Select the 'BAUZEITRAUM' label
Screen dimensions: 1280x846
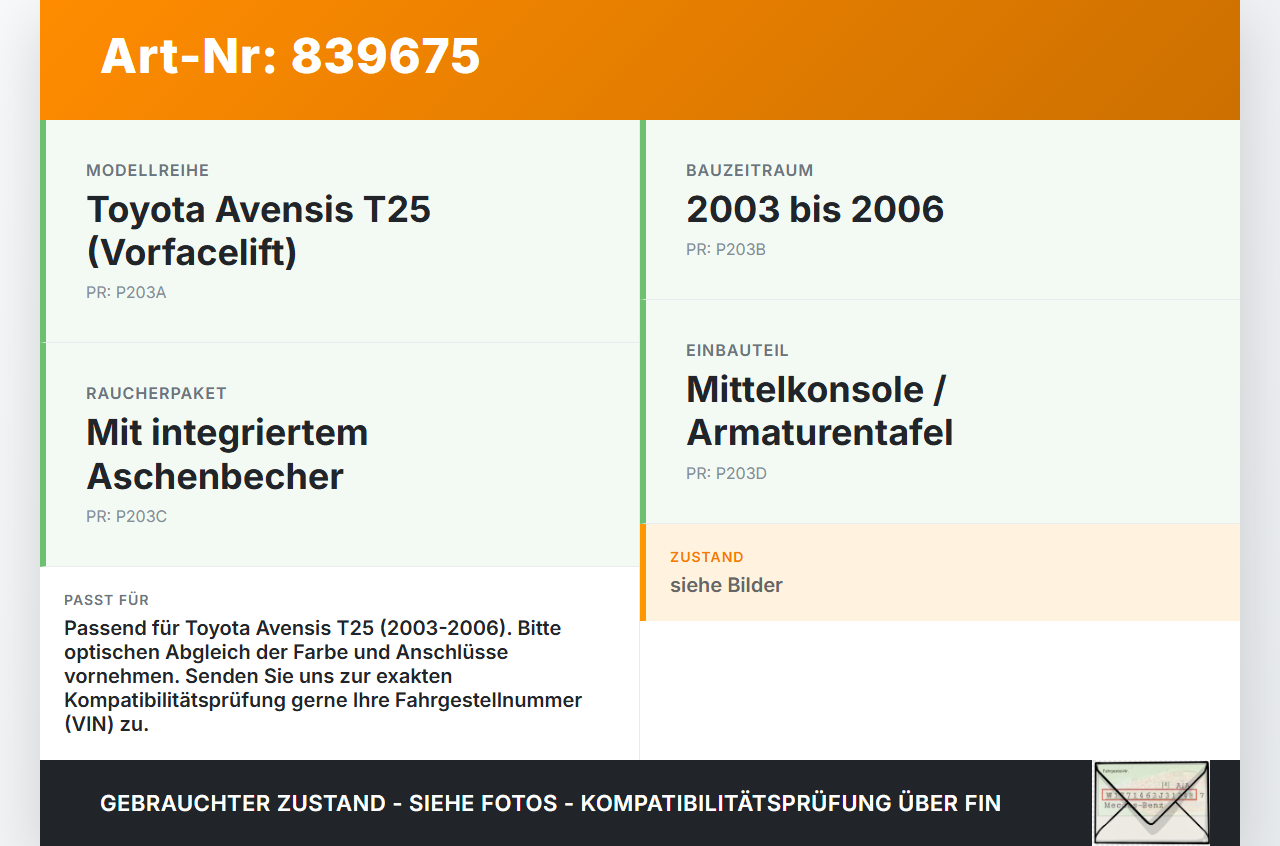(x=749, y=171)
